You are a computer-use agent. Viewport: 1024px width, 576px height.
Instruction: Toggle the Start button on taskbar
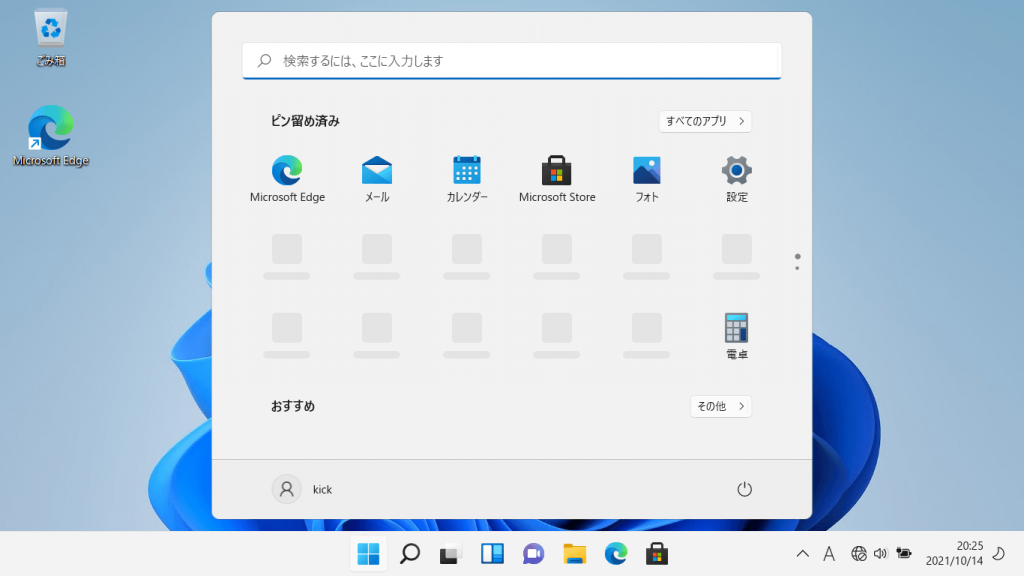[x=368, y=554]
